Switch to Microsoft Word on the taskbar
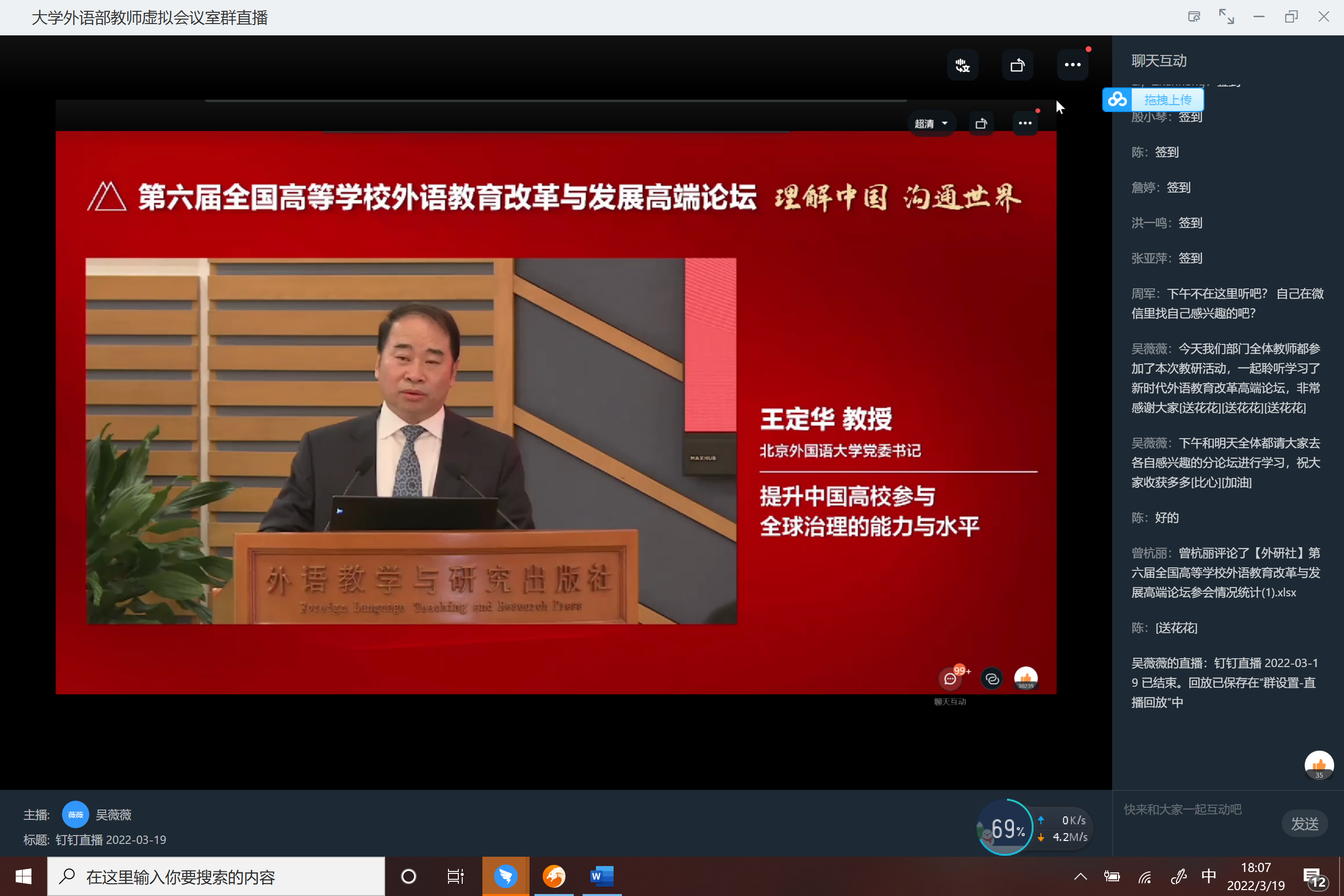Screen dimensions: 1344x896 (602, 876)
